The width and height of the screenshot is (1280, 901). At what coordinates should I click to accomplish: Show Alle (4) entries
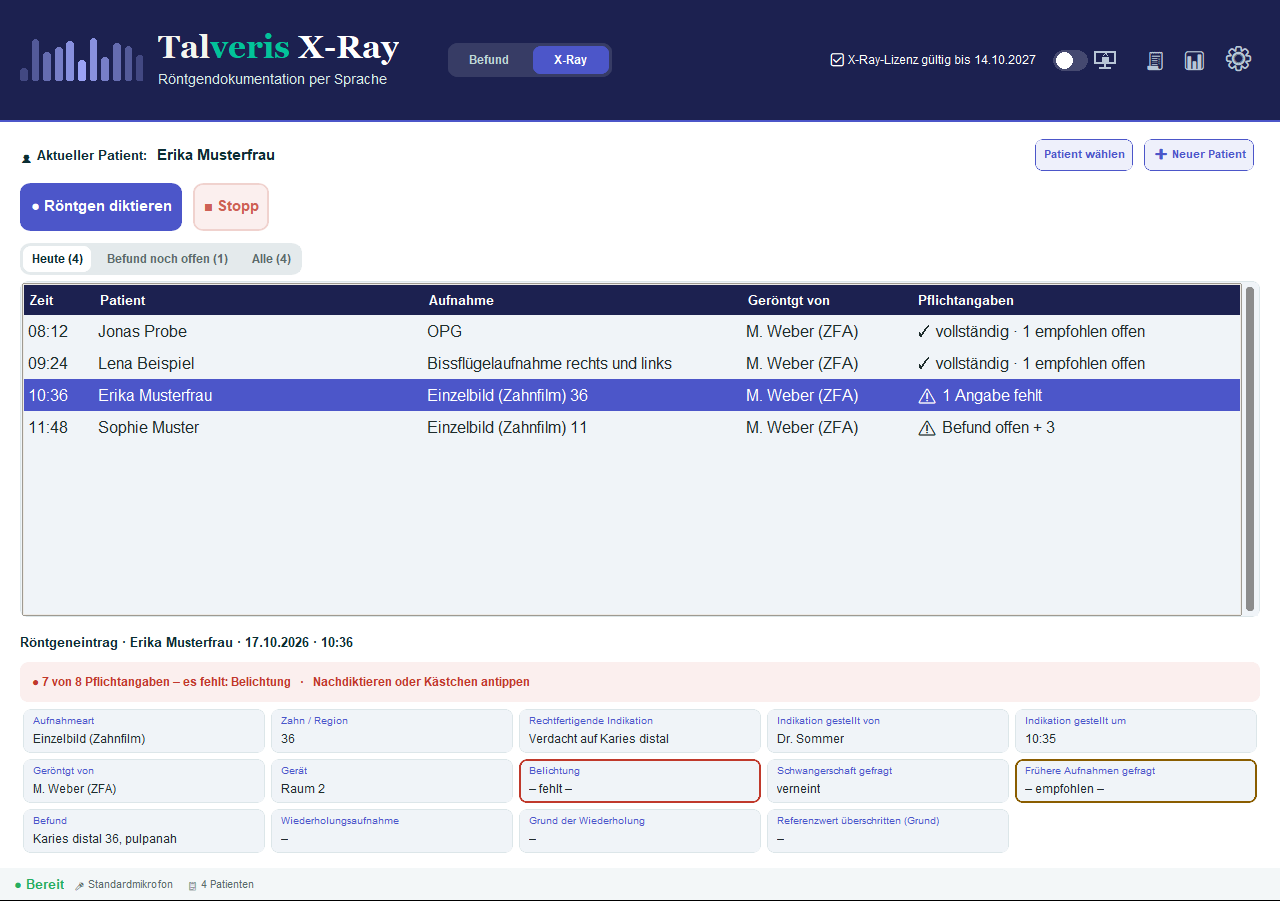click(271, 259)
